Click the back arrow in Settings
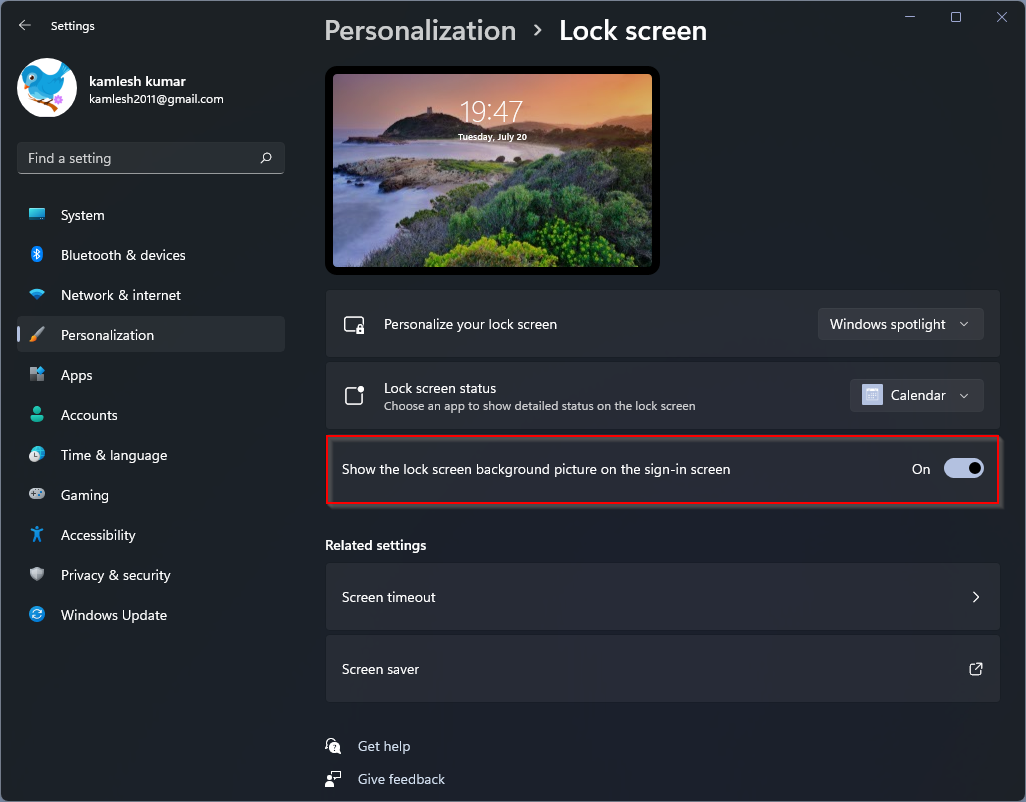The width and height of the screenshot is (1026, 802). pyautogui.click(x=25, y=25)
